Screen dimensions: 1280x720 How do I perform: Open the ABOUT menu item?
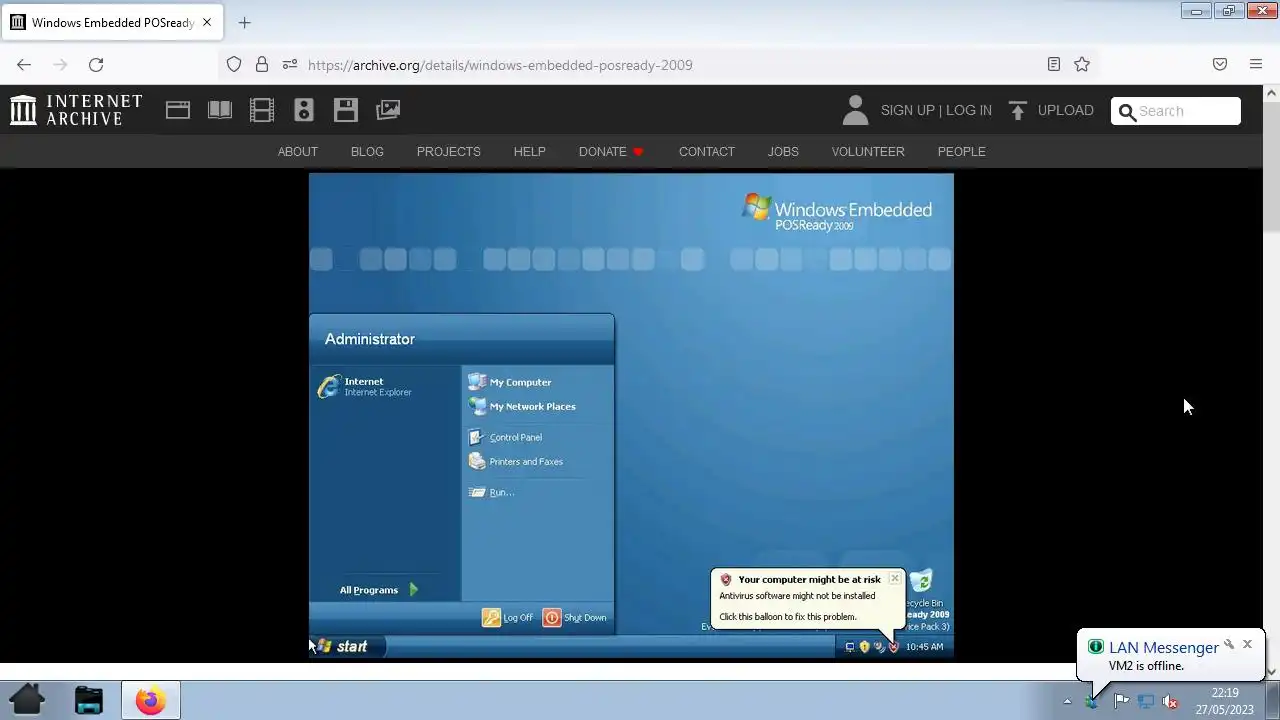point(298,151)
